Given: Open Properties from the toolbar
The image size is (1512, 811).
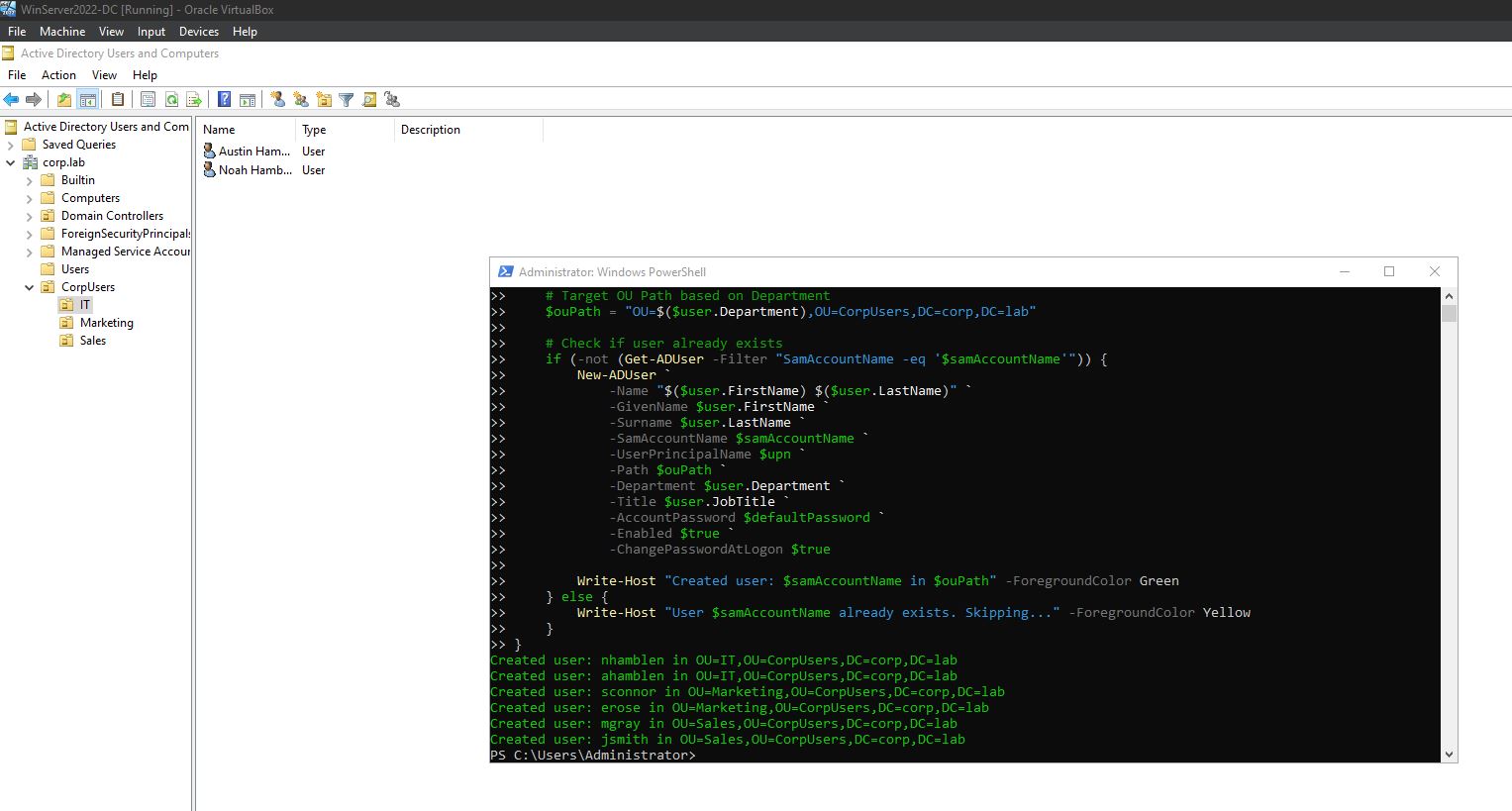Looking at the screenshot, I should coord(148,99).
